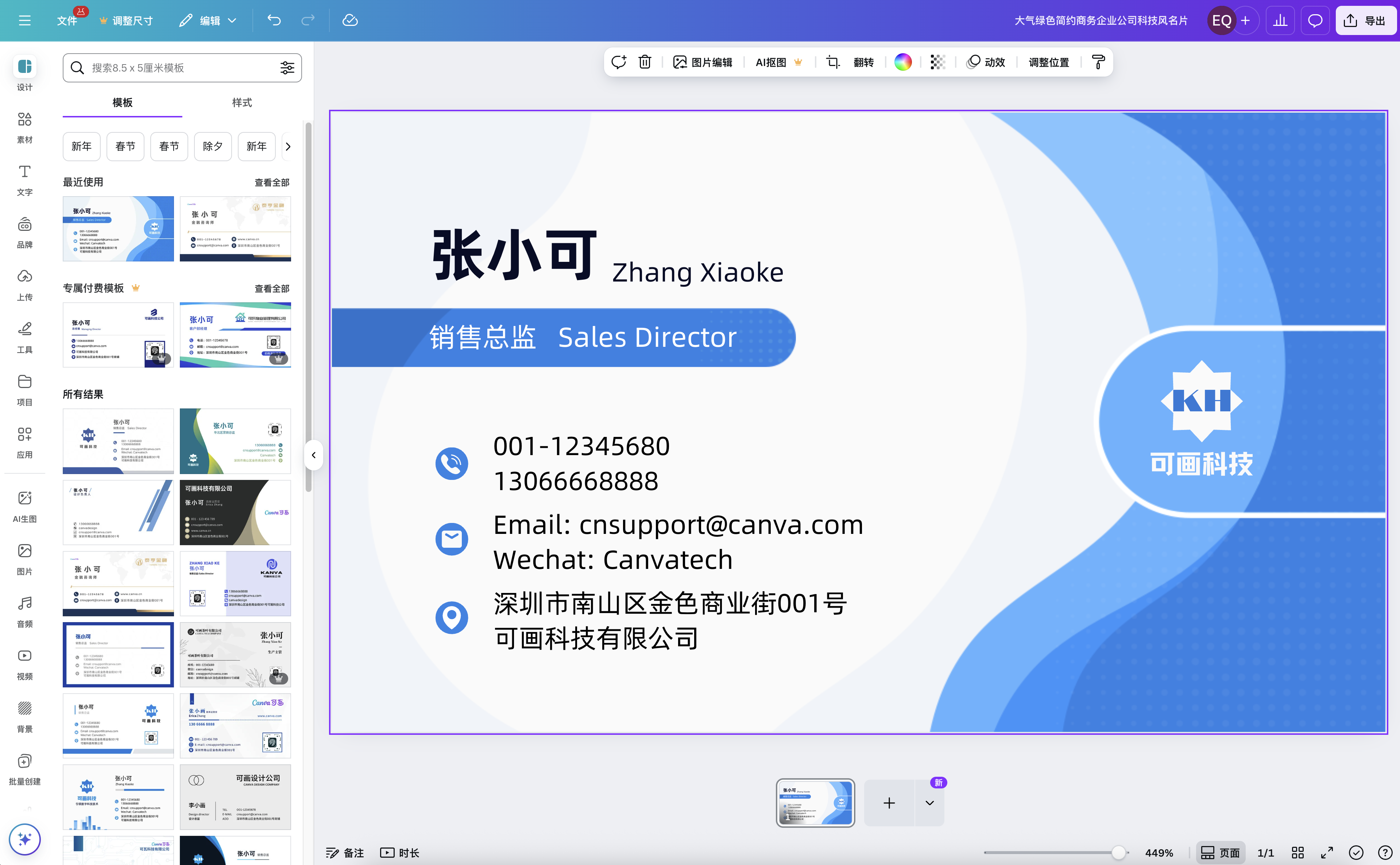Click AI抠图 background remover
The image size is (1400, 865).
pos(779,62)
